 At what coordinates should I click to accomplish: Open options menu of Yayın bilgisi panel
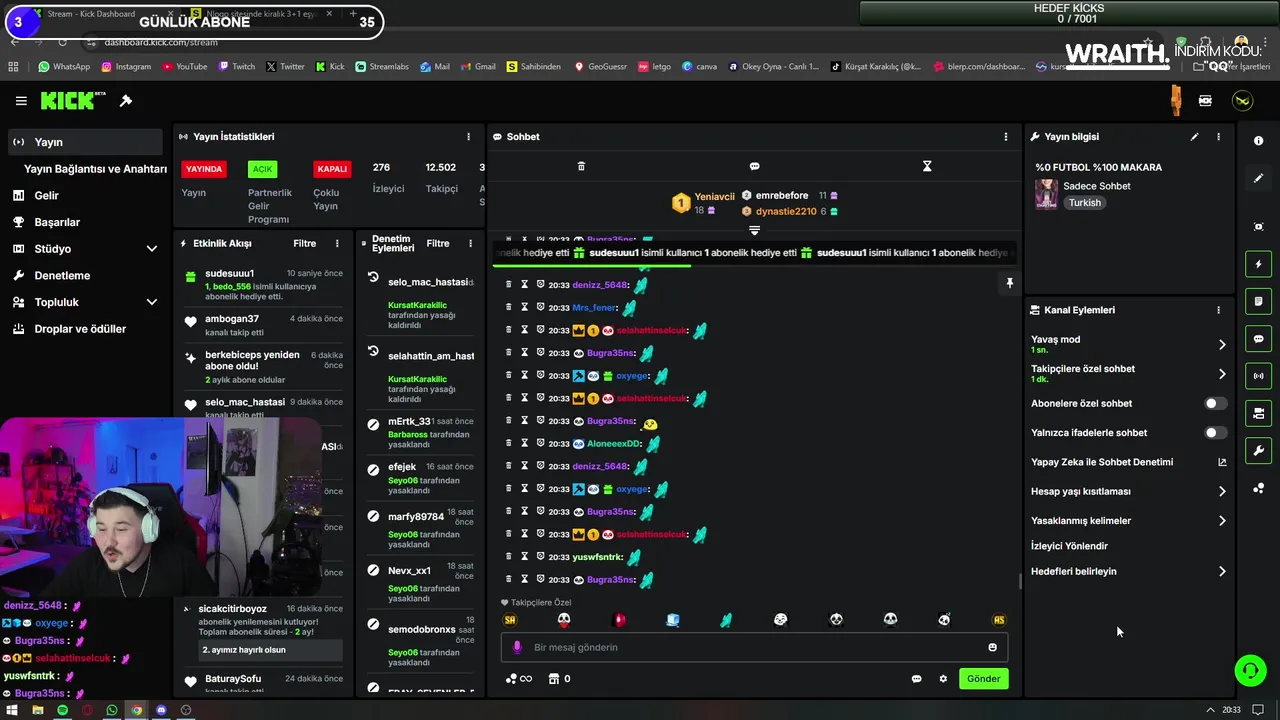click(x=1218, y=136)
